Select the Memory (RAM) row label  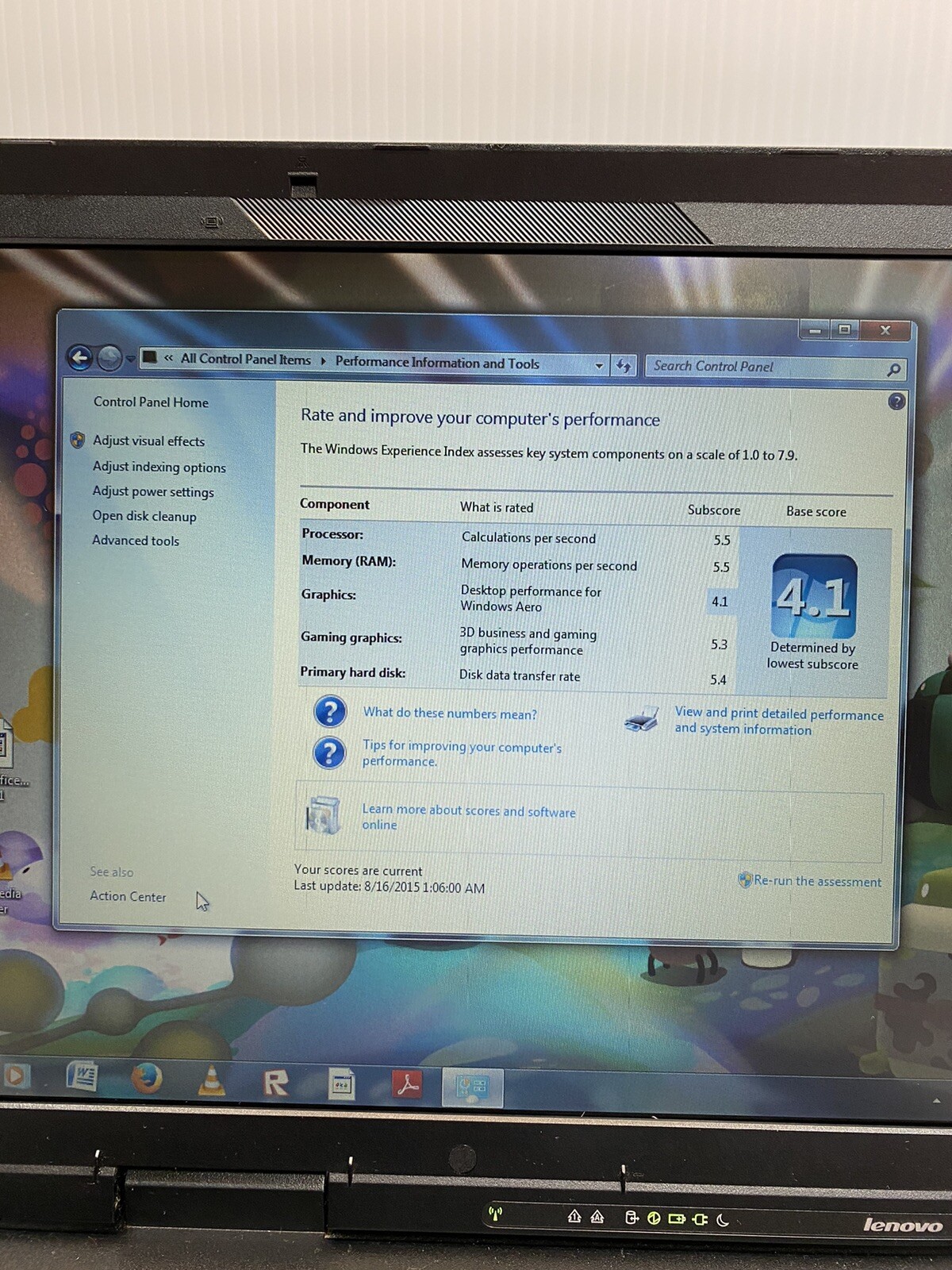pos(348,561)
